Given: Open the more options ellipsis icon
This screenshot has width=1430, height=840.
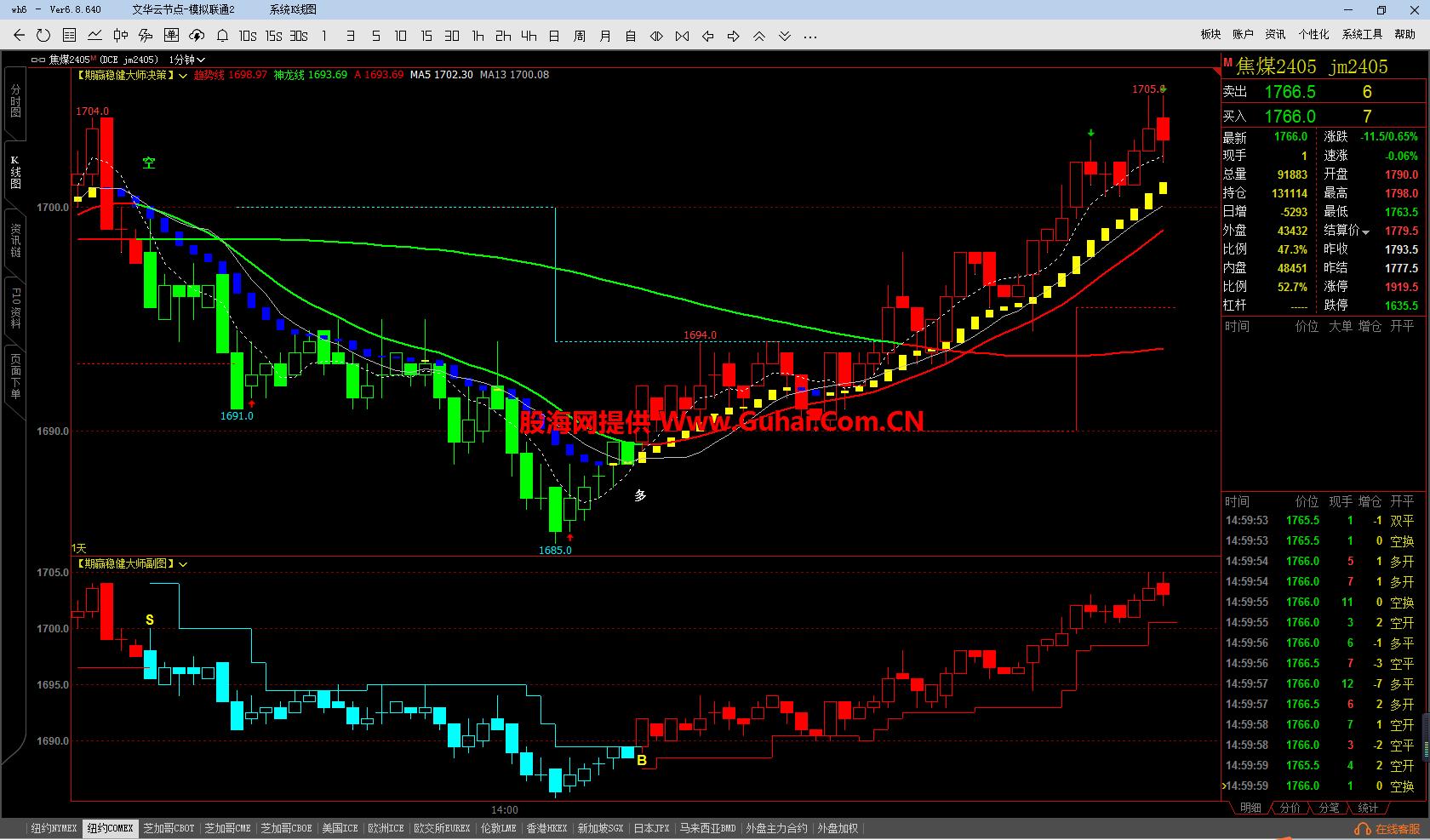Looking at the screenshot, I should (810, 36).
